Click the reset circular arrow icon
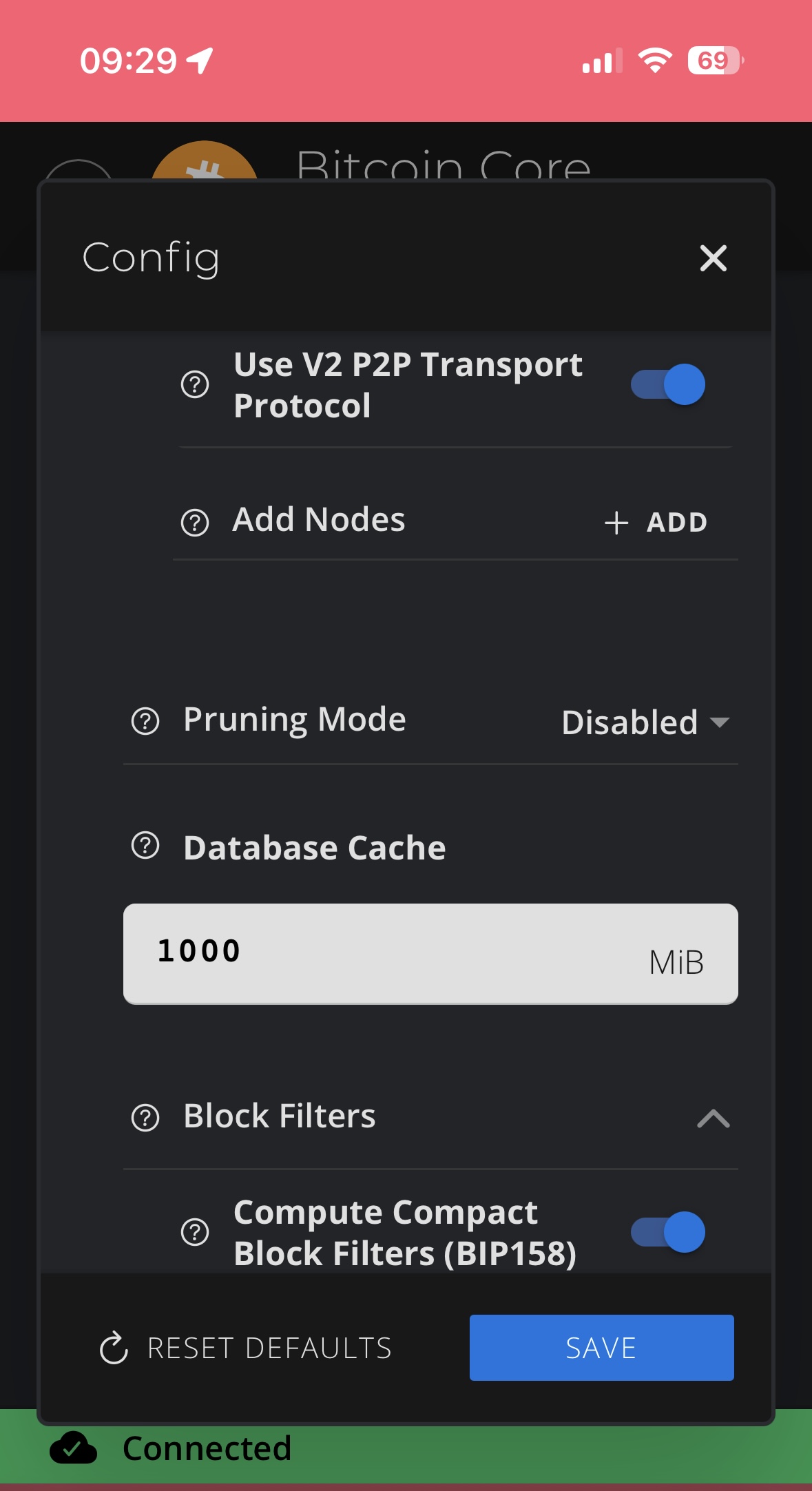 [114, 1348]
